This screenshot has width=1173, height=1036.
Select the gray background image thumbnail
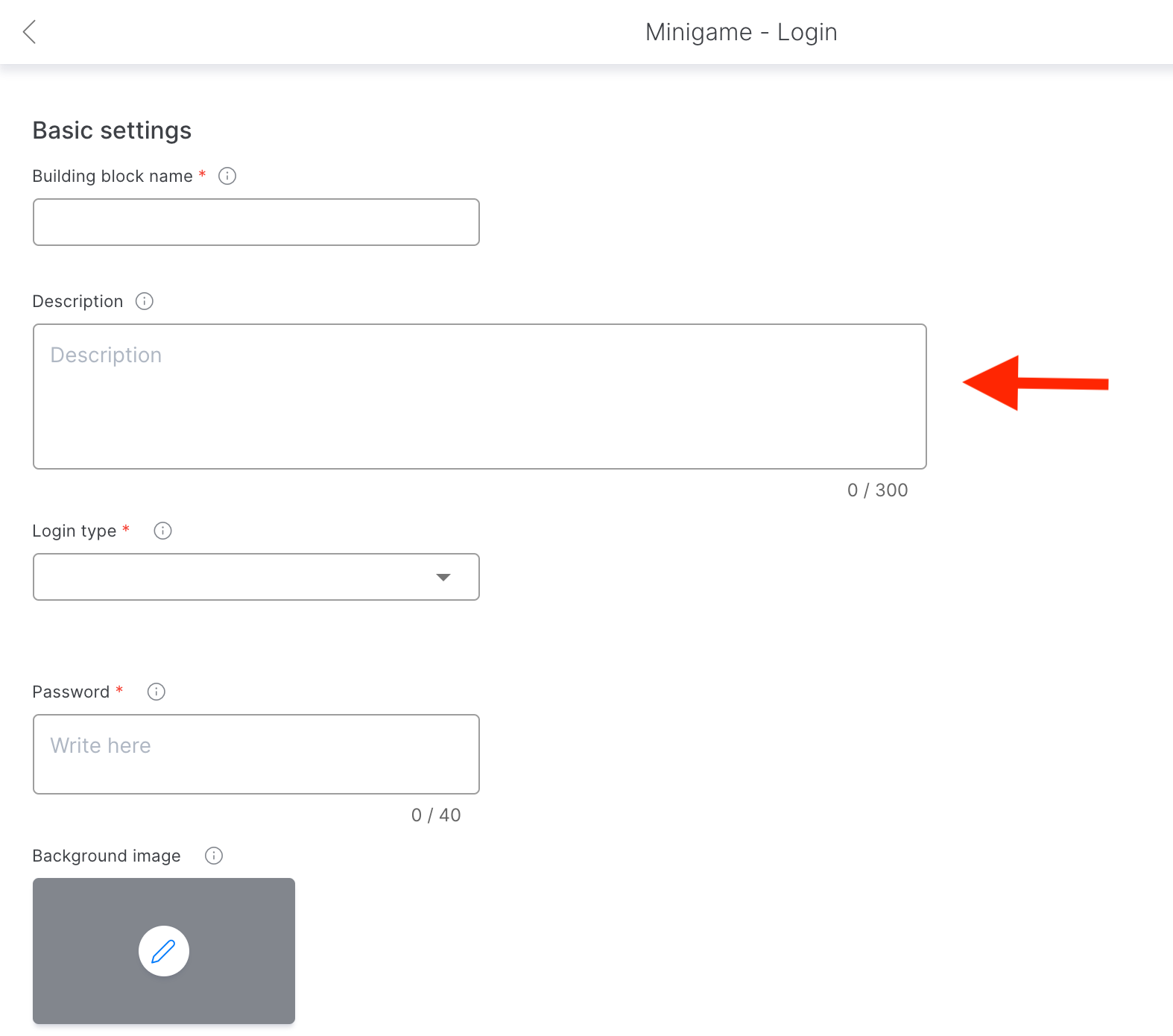pyautogui.click(x=164, y=951)
